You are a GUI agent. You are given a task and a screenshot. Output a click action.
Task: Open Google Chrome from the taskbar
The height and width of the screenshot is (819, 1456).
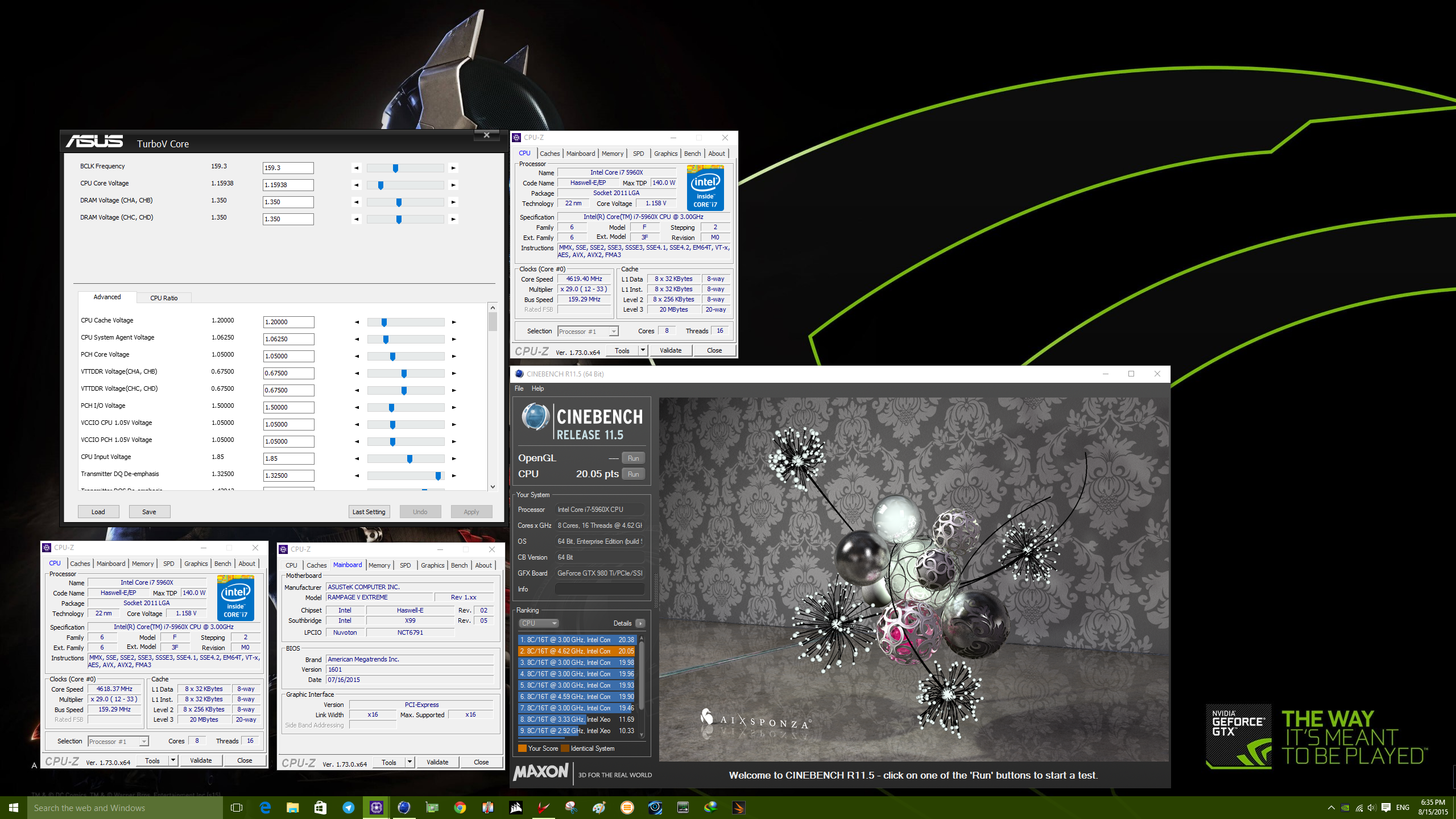(460, 808)
